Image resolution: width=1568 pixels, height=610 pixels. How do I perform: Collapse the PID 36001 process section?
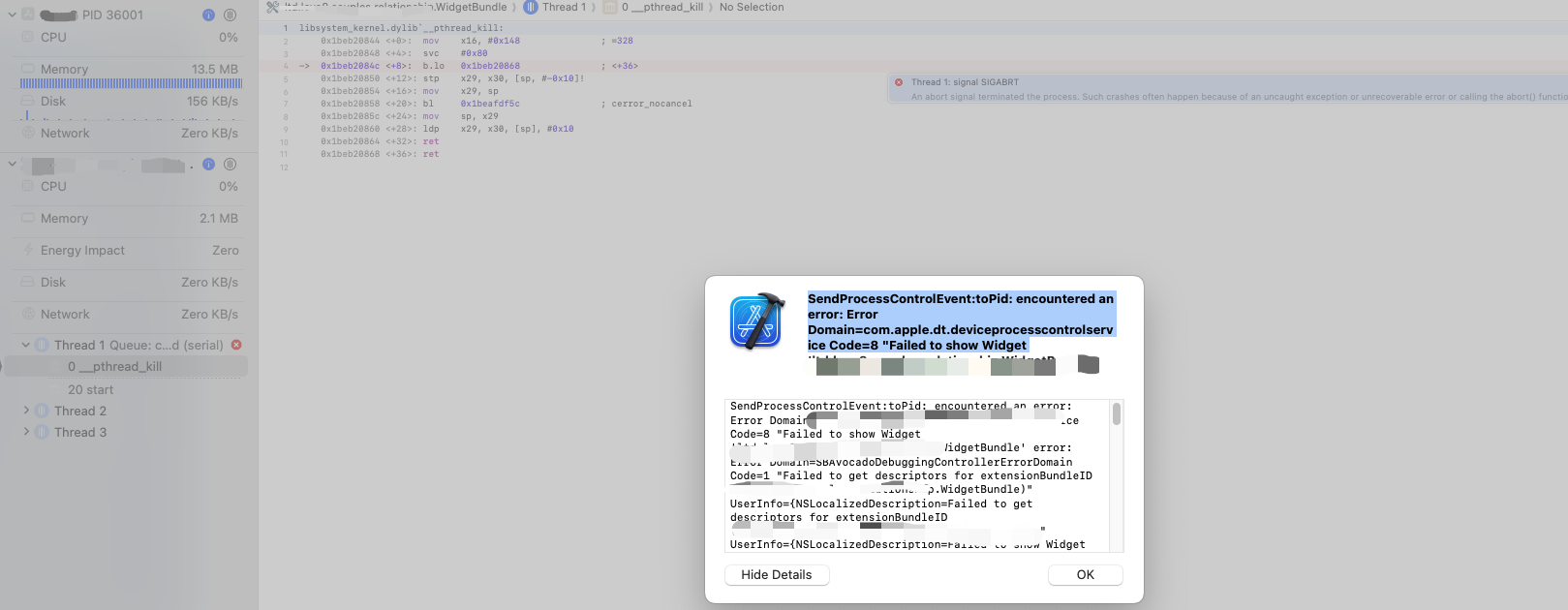[12, 15]
